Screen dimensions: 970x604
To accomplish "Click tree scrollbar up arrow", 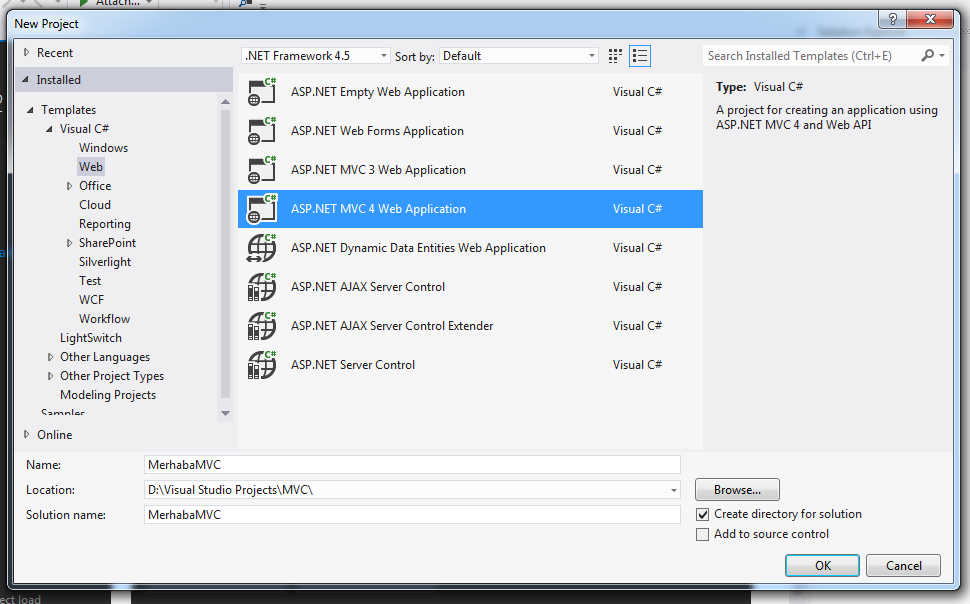I will point(225,101).
